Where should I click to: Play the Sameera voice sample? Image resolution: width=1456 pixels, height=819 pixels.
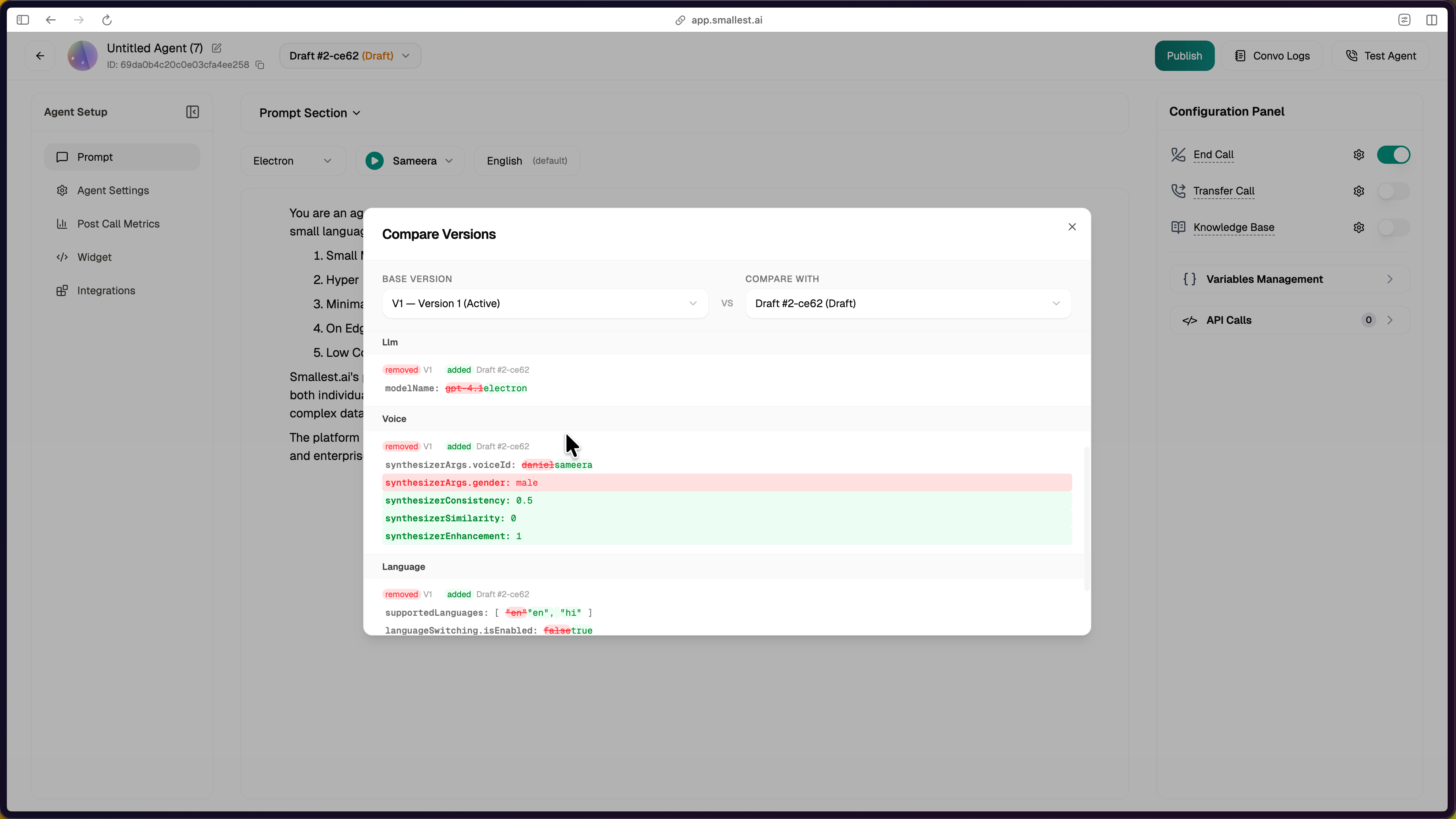coord(374,160)
